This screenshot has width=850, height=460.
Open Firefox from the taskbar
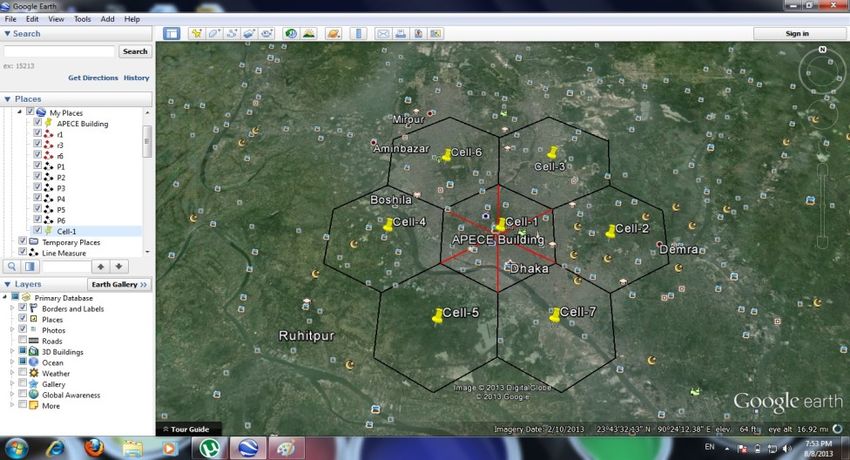pos(94,448)
